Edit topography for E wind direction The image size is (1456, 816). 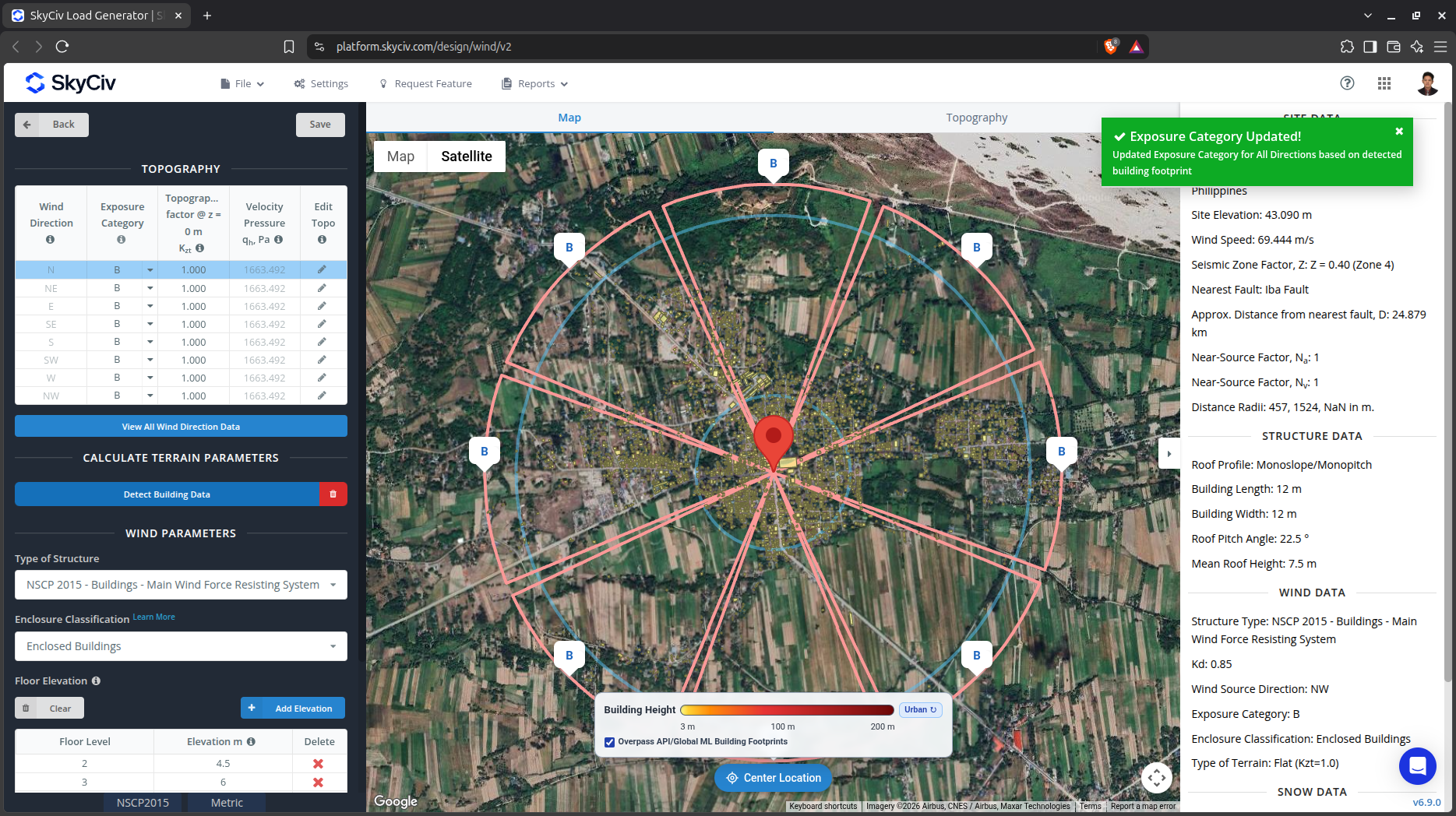click(322, 306)
